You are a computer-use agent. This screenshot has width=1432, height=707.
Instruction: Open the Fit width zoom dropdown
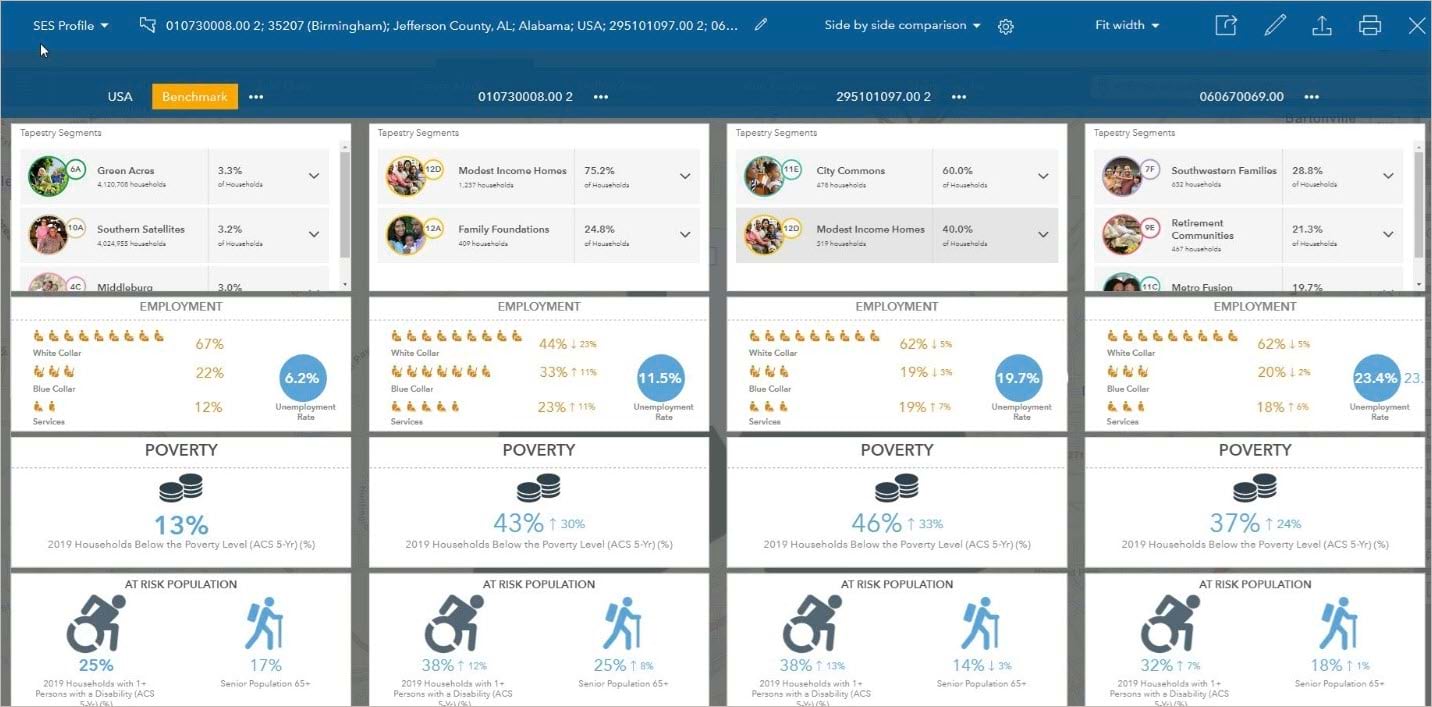coord(1127,25)
